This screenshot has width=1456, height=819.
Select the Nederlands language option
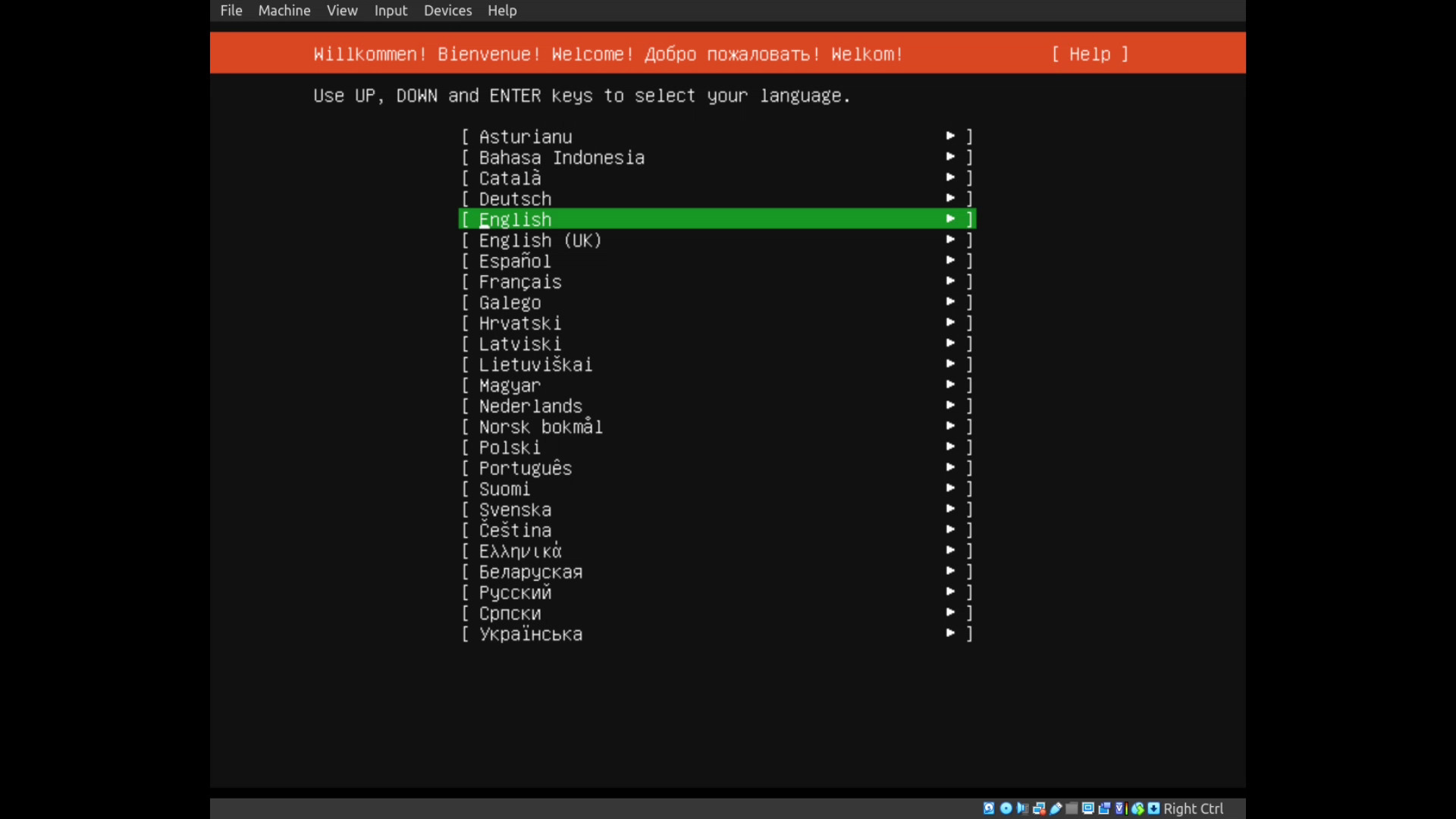[x=530, y=406]
